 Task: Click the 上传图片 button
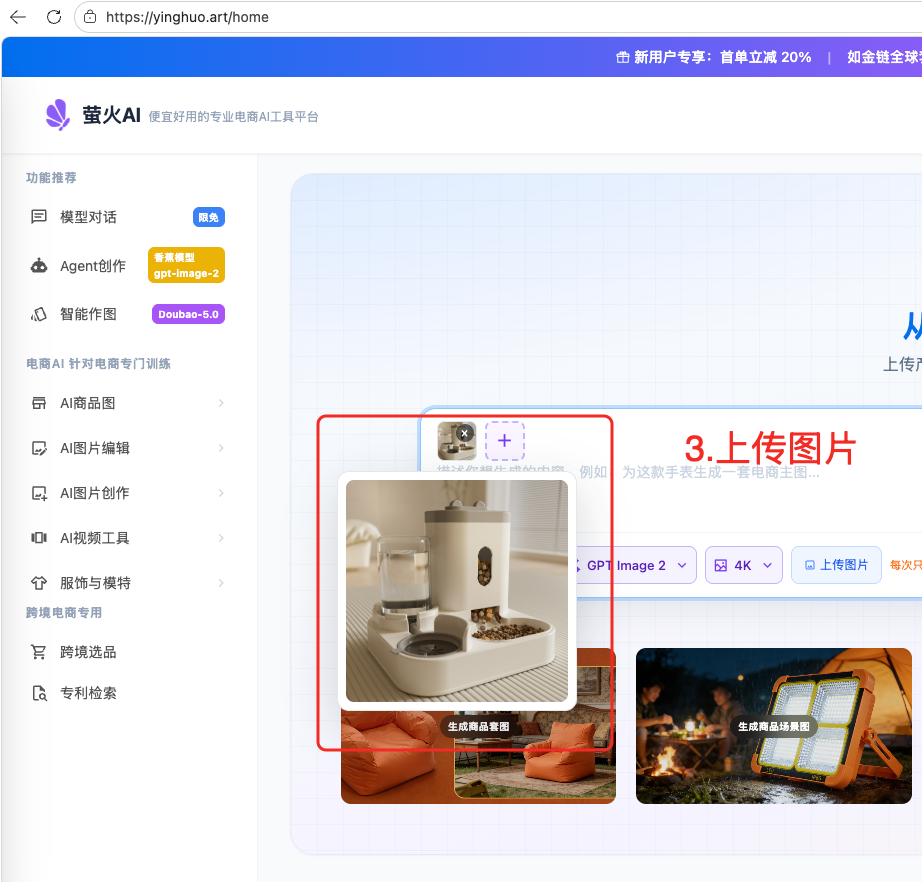836,565
